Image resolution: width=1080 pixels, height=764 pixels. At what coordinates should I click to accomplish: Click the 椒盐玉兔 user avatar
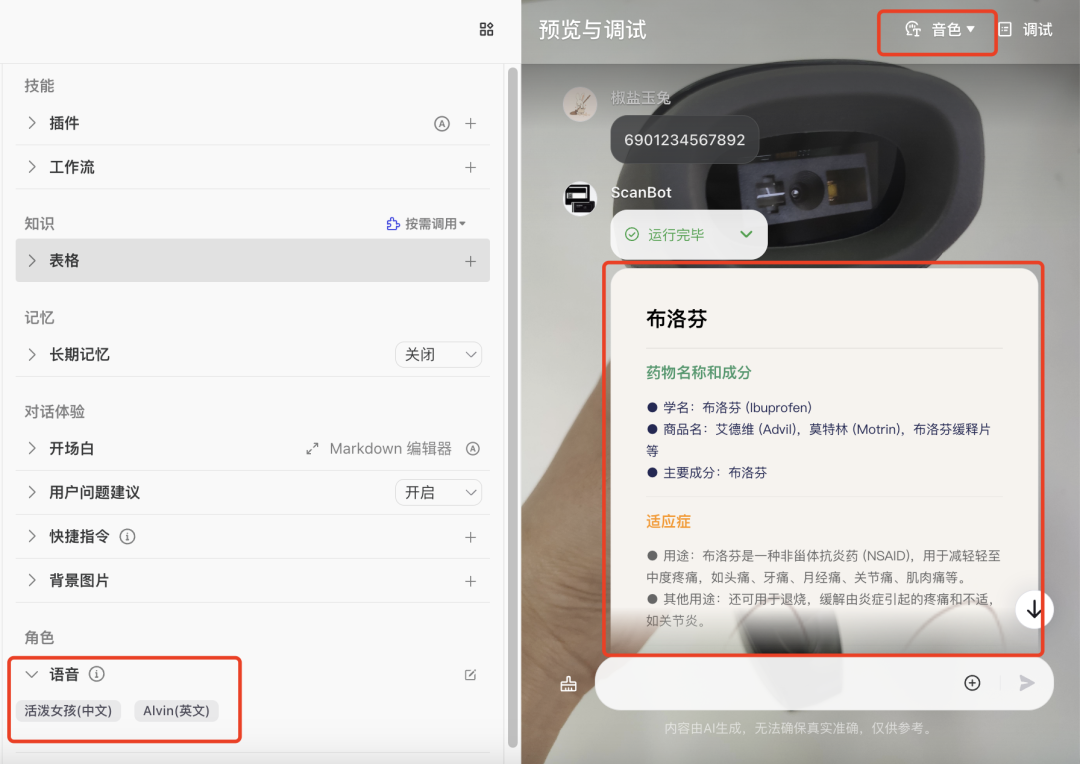pos(580,104)
